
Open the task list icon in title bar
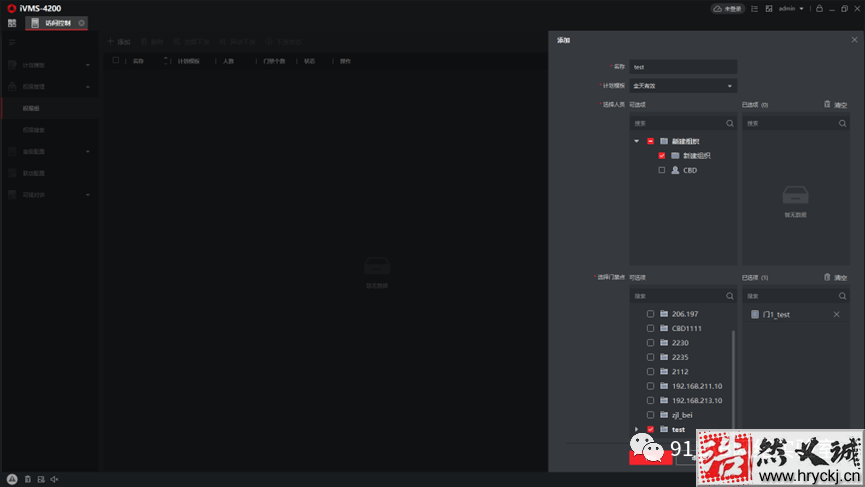(x=754, y=9)
